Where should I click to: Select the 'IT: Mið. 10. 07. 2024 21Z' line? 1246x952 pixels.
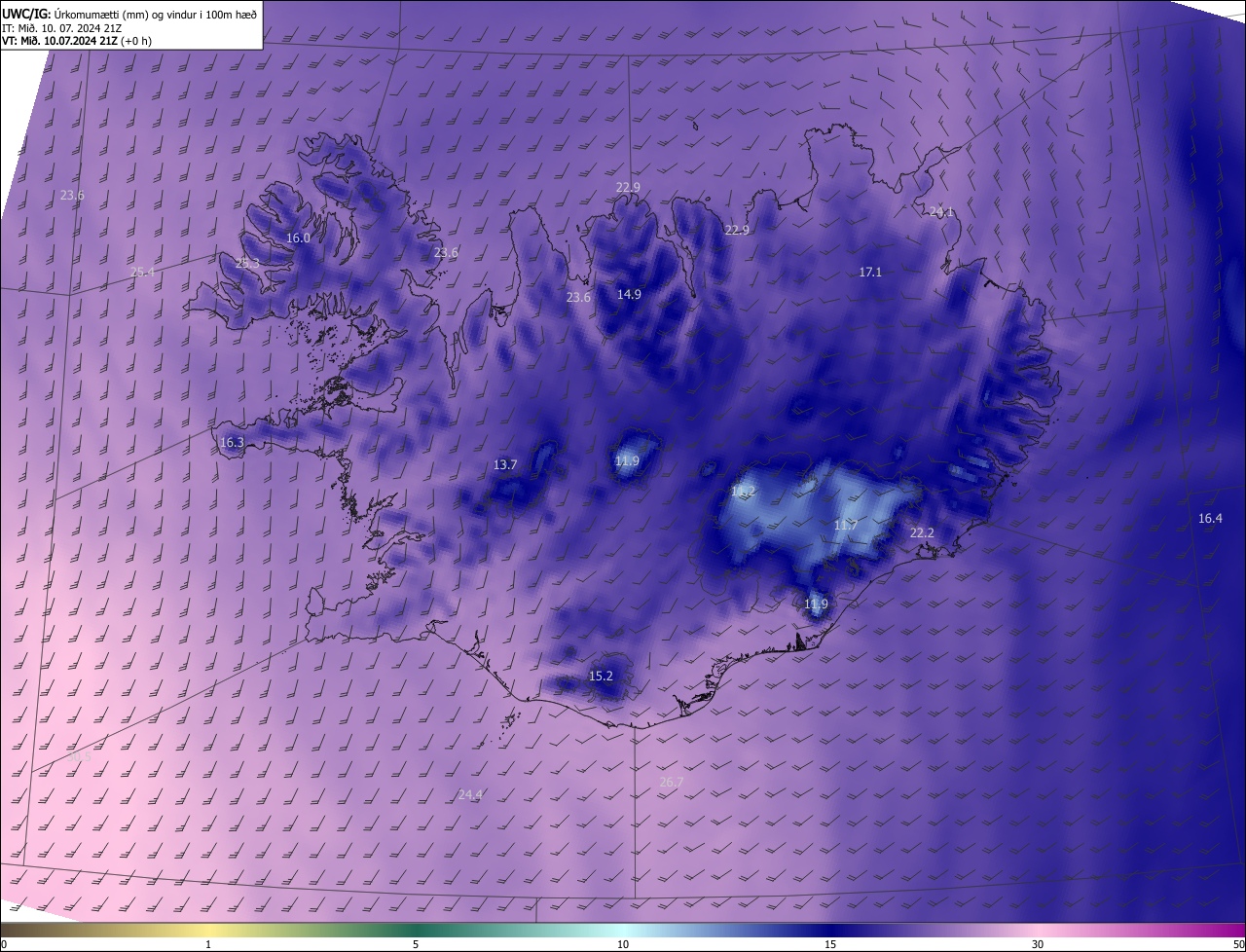point(61,27)
